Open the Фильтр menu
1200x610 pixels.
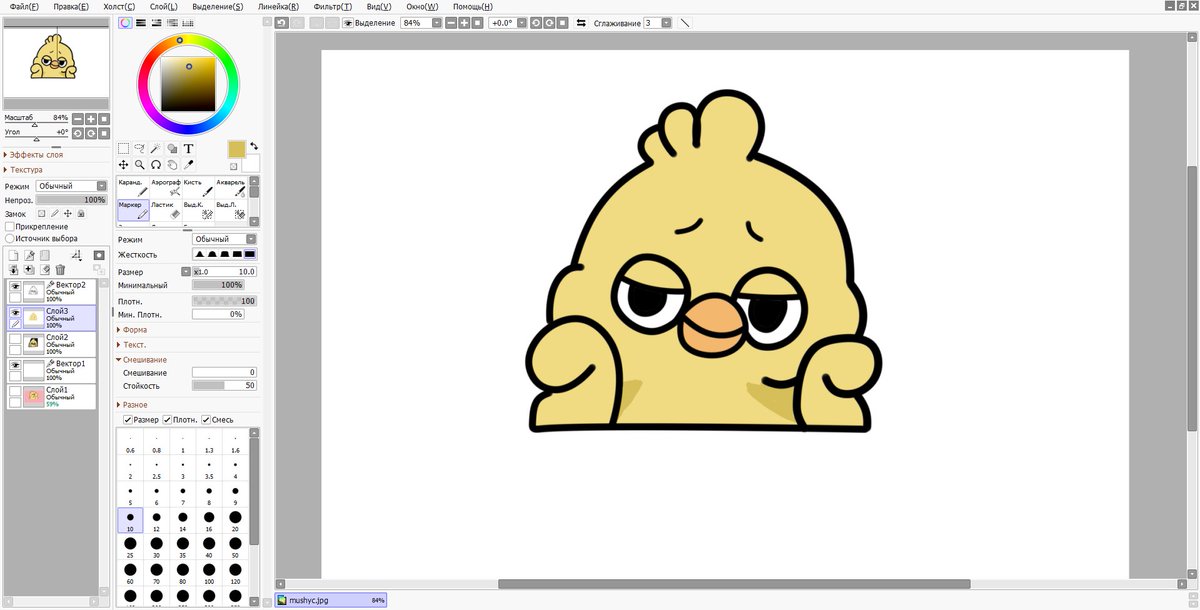(332, 6)
